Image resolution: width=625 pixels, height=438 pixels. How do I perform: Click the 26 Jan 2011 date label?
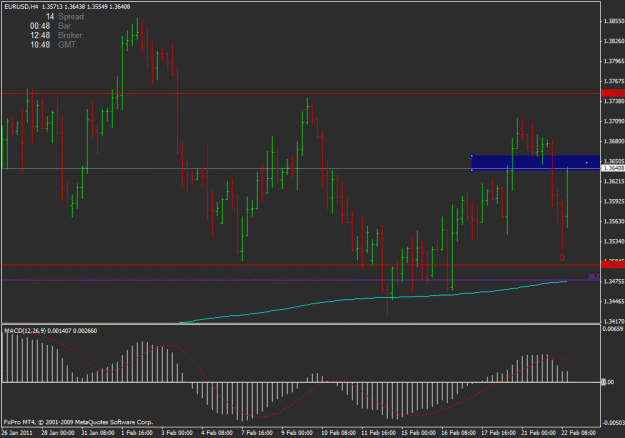pyautogui.click(x=17, y=433)
